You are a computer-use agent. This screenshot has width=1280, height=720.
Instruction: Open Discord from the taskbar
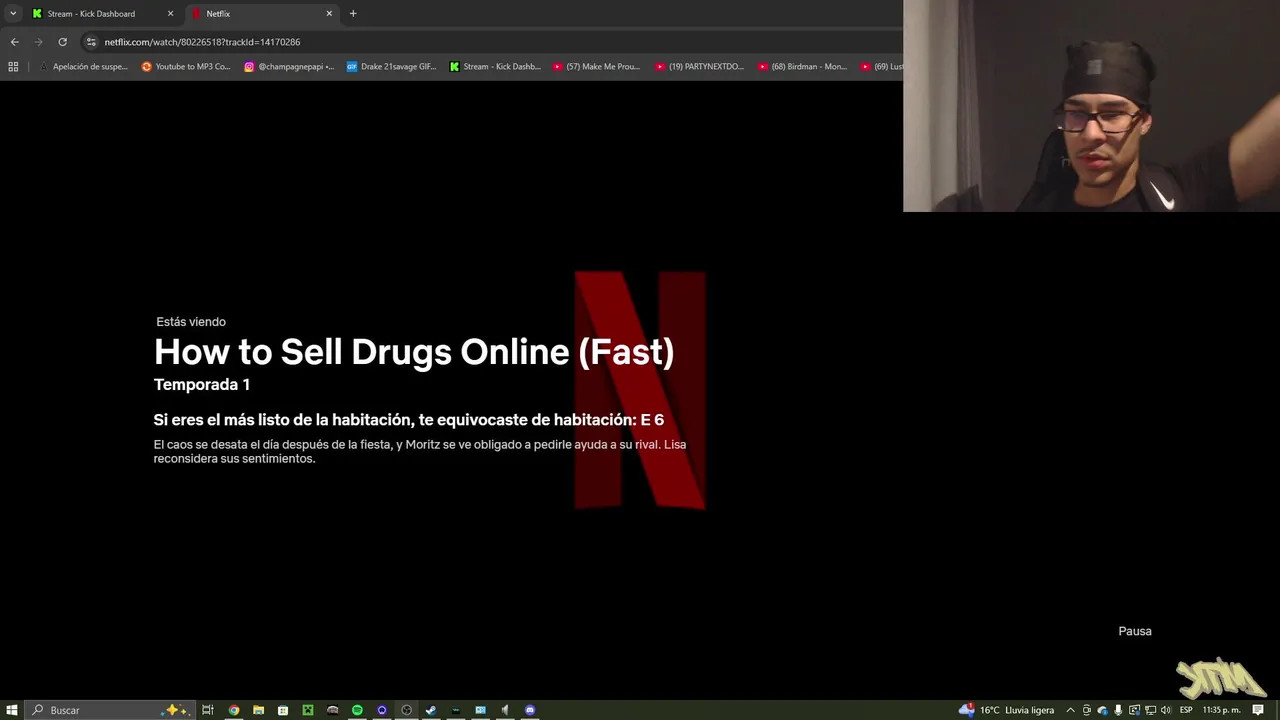pos(530,710)
